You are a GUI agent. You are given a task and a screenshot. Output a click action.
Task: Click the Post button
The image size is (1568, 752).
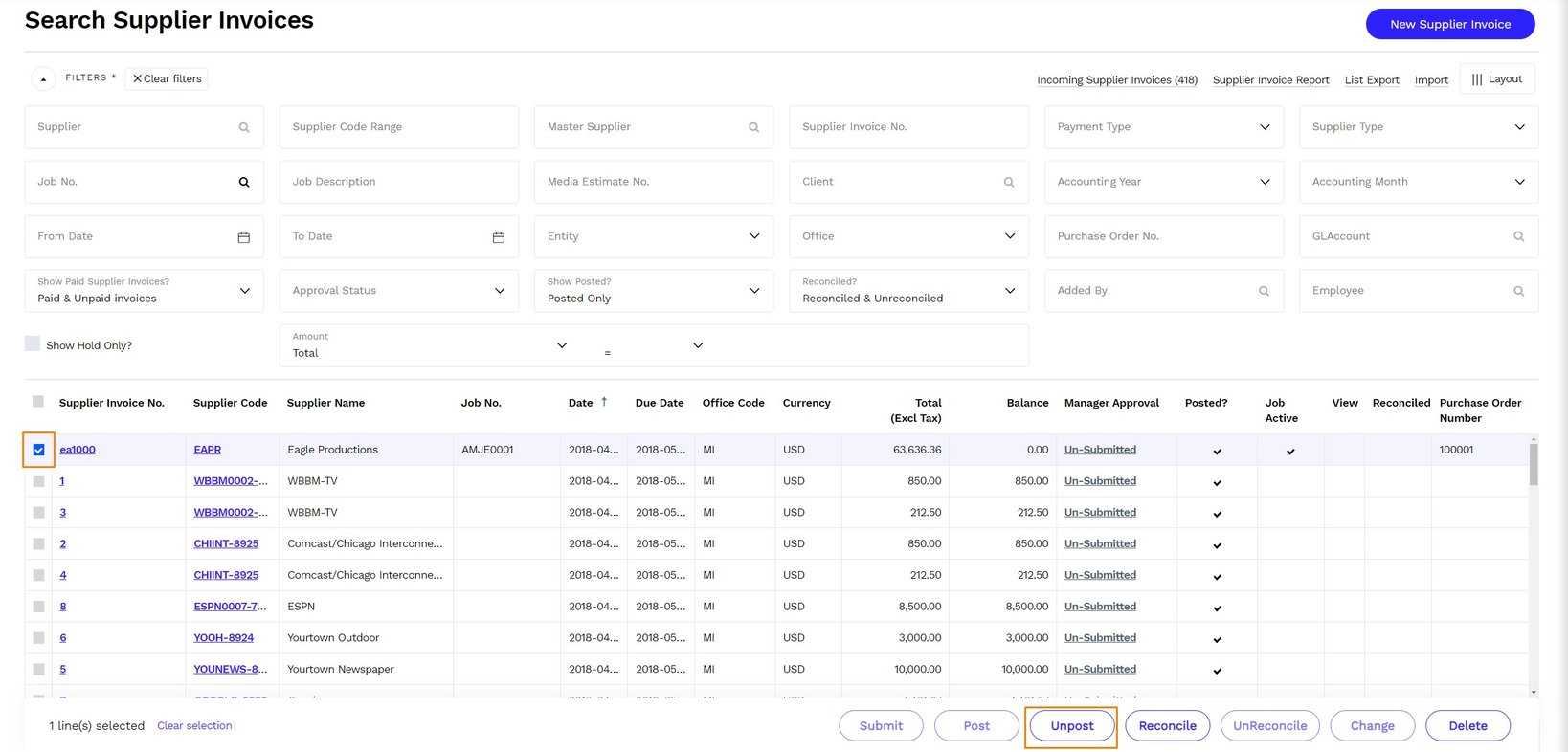tap(976, 726)
